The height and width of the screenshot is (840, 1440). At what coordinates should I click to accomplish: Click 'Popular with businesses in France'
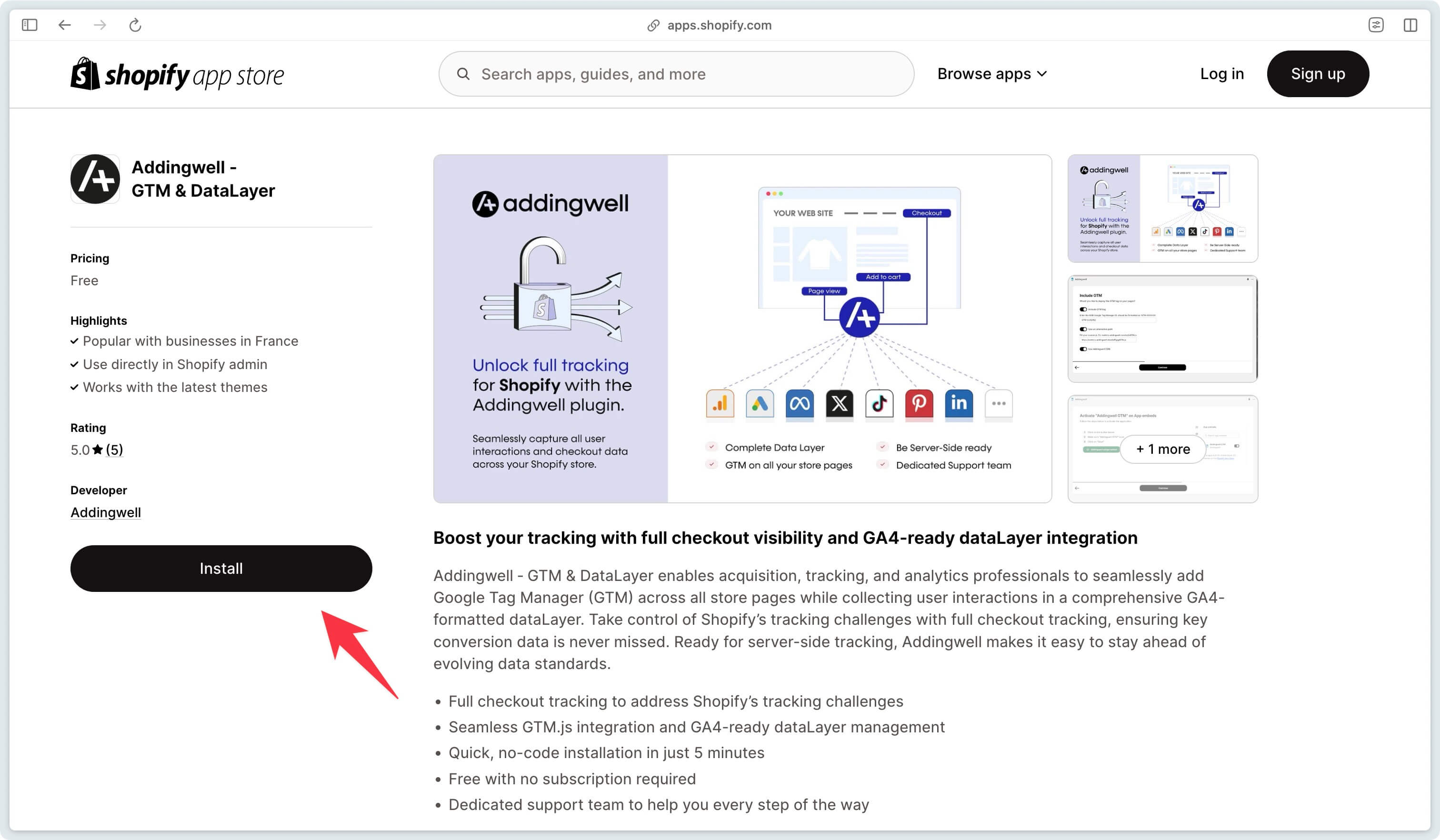tap(190, 341)
